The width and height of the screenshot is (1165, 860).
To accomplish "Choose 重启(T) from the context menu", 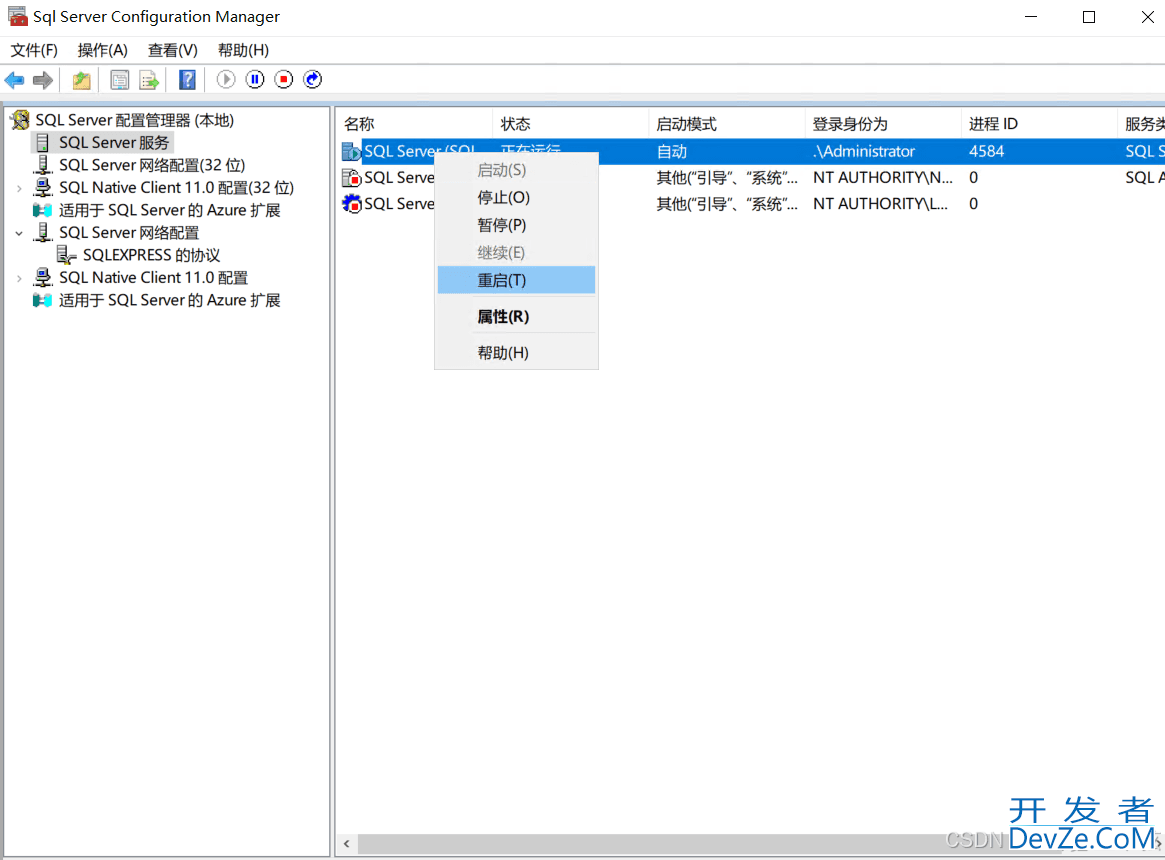I will tap(516, 280).
